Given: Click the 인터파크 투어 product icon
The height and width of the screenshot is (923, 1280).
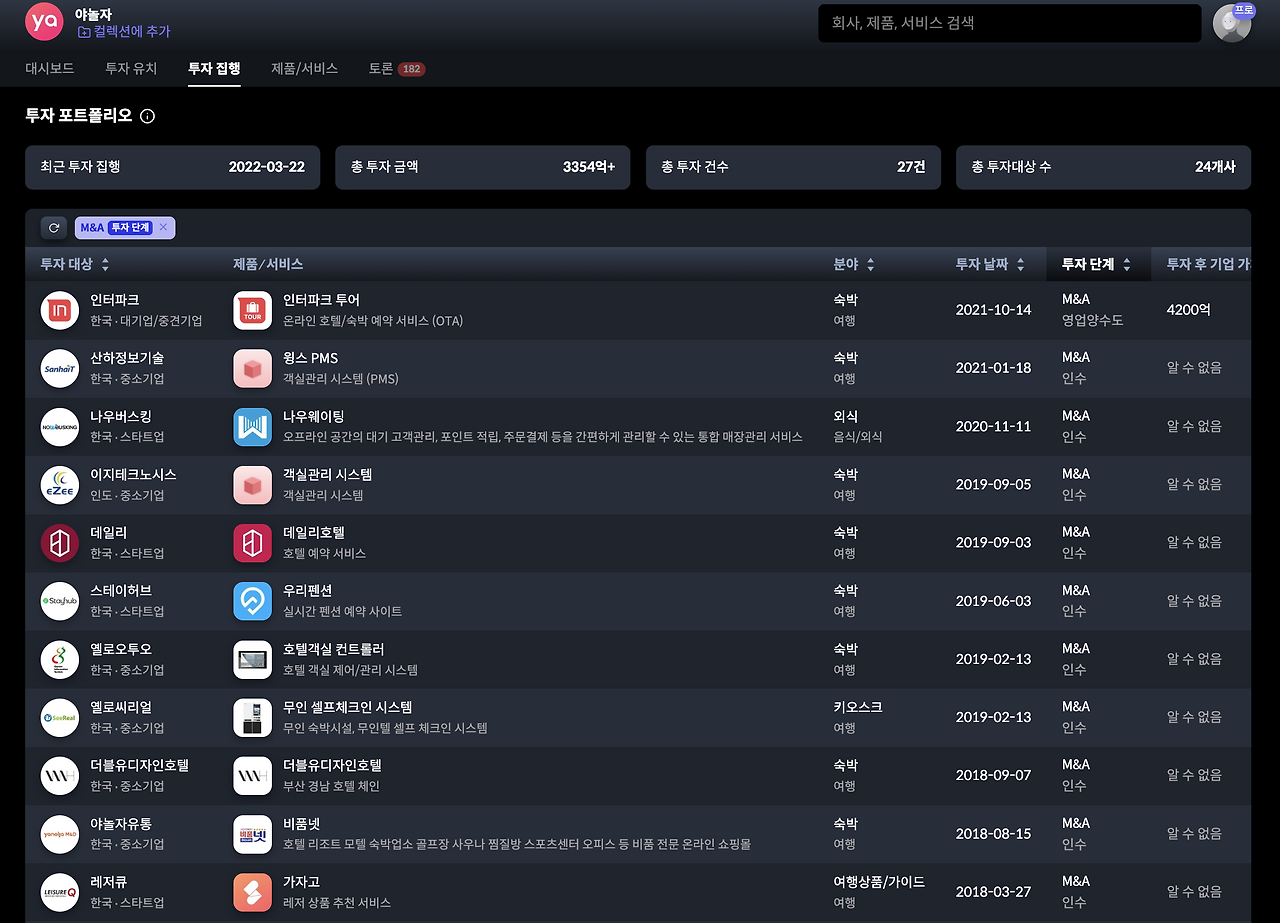Looking at the screenshot, I should [x=252, y=309].
